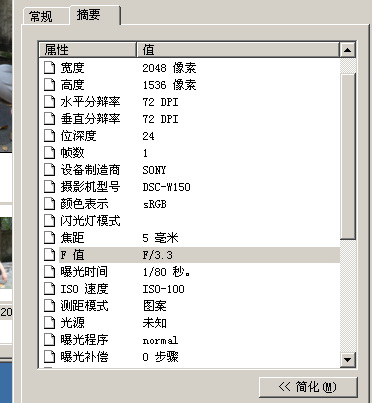Select the ISO 速度 property name

[x=84, y=289]
